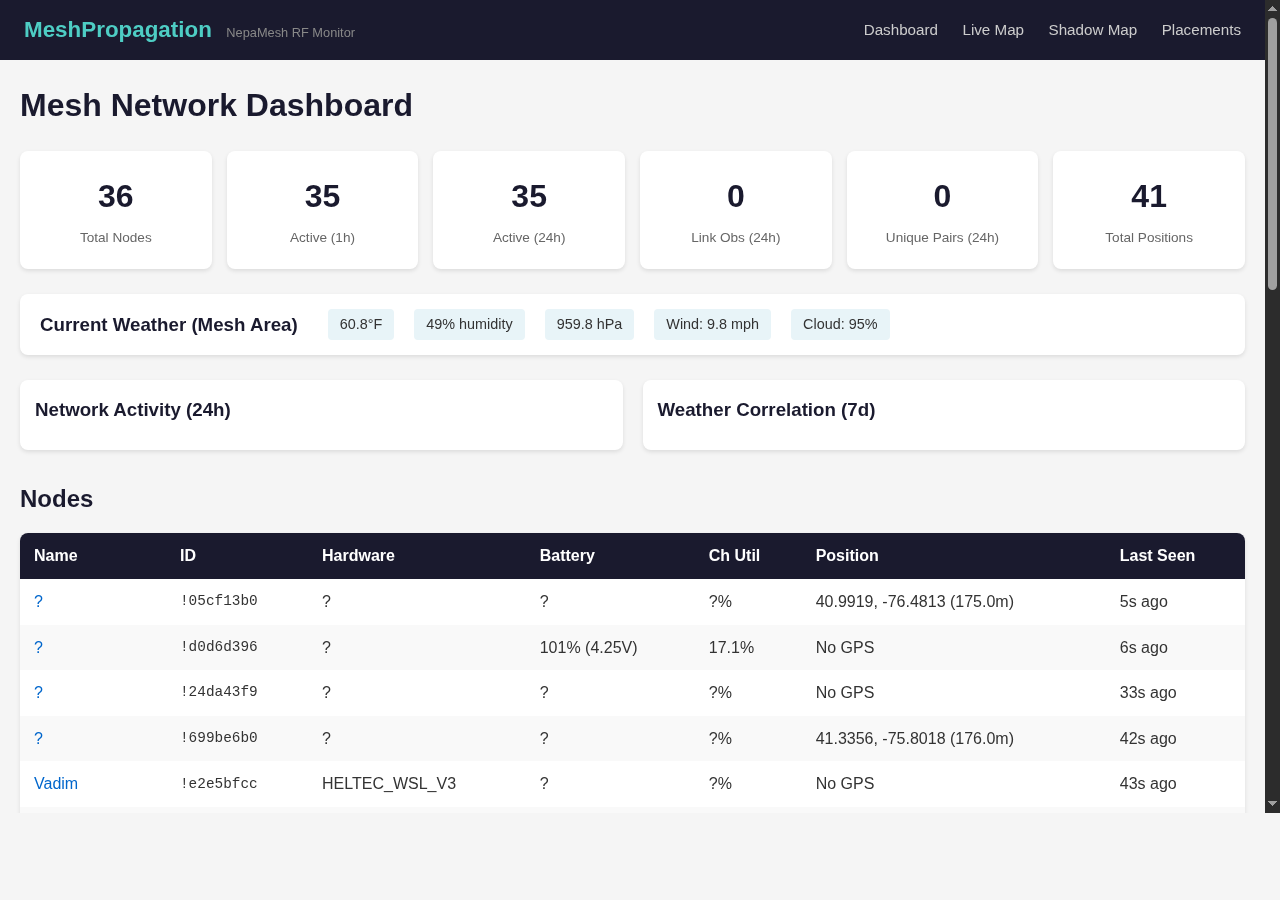
Task: Select the 49% humidity chip
Action: [469, 324]
